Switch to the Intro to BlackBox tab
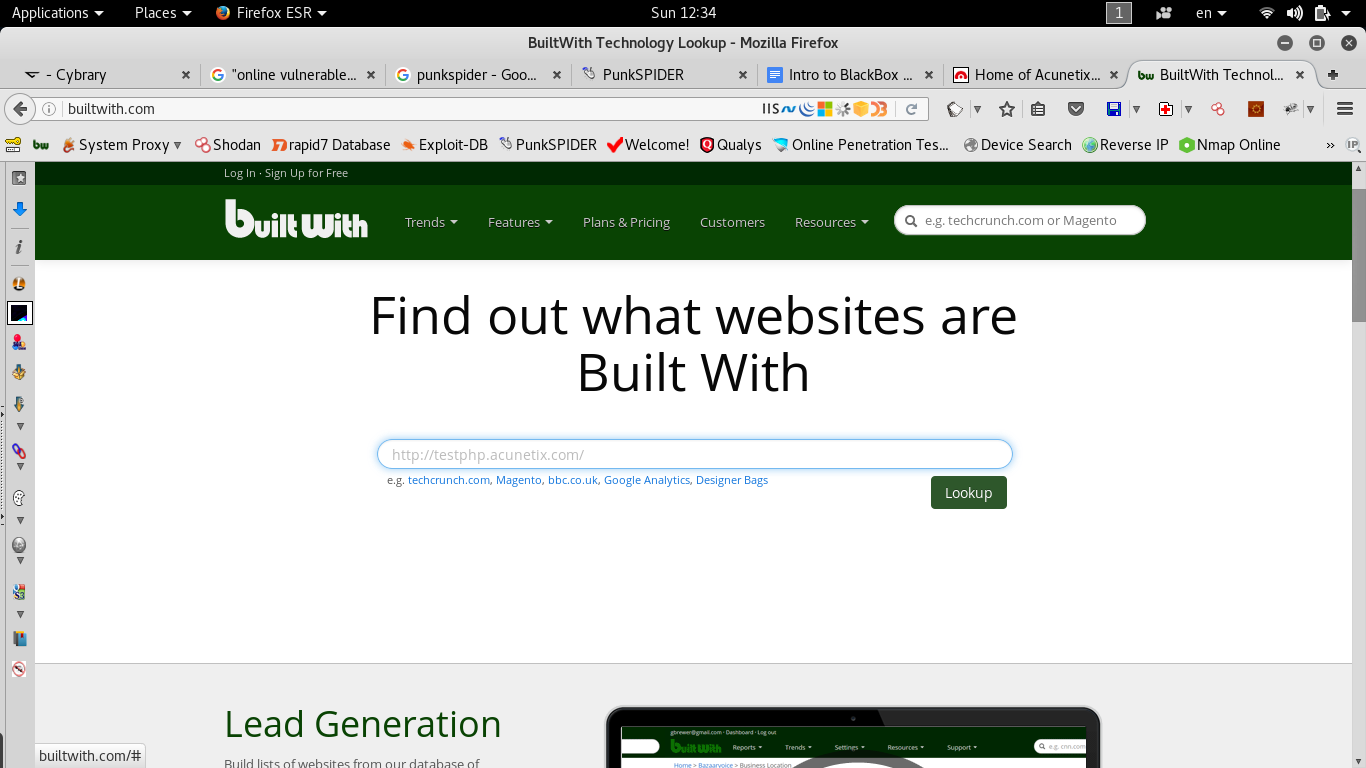Screen dimensions: 1366x768 coord(849,74)
